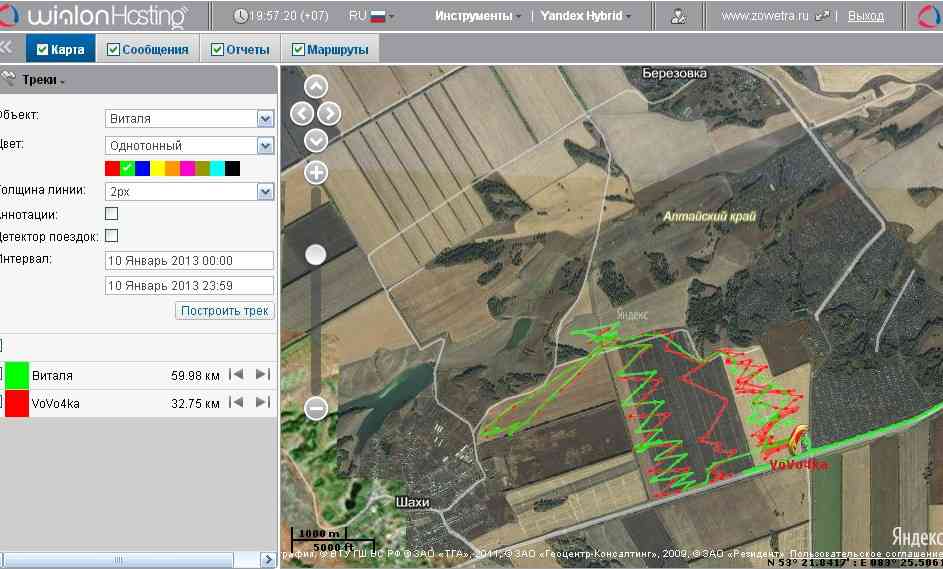This screenshot has width=943, height=569.
Task: Open the Объект dropdown showing Виталя
Action: 189,118
